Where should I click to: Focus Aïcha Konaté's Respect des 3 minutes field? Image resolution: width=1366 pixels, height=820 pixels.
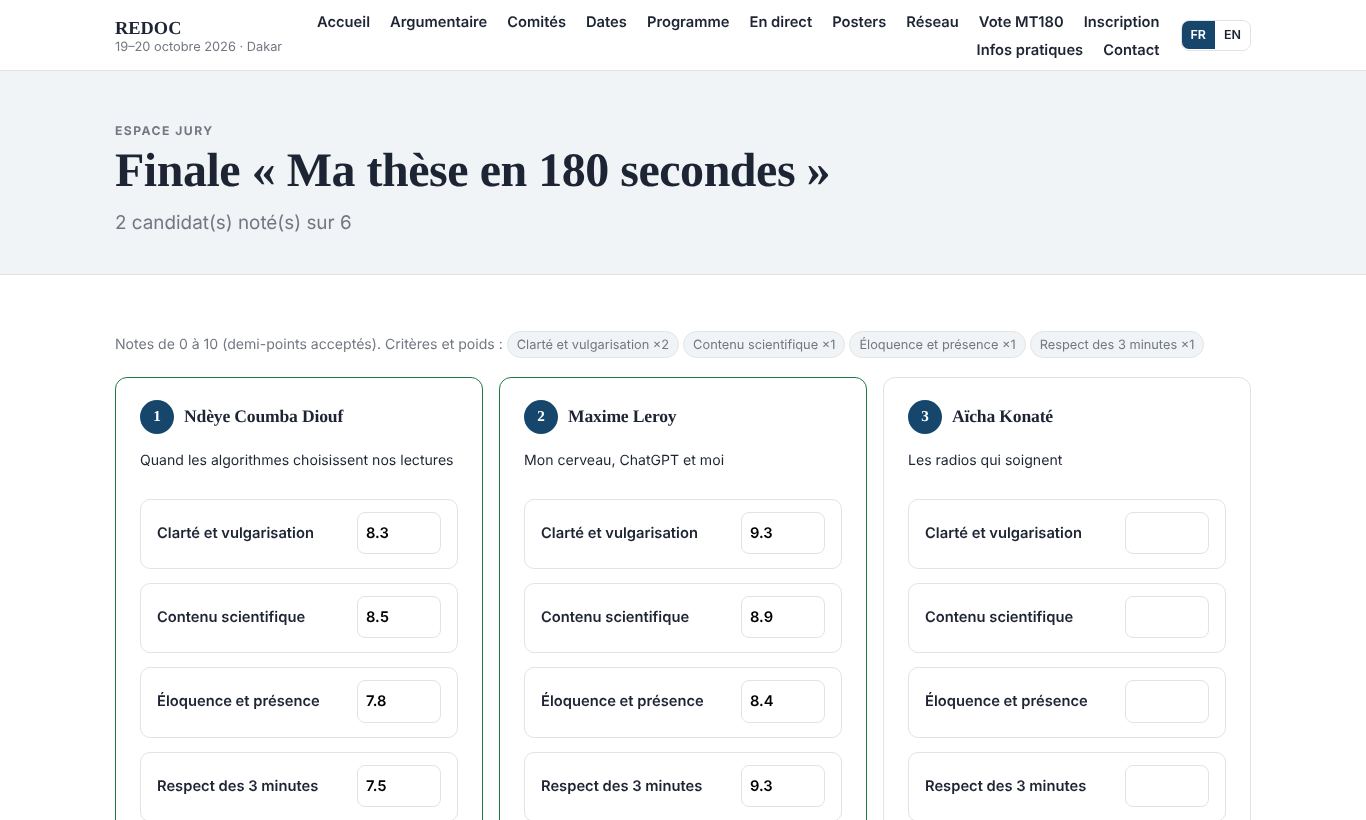(1167, 786)
